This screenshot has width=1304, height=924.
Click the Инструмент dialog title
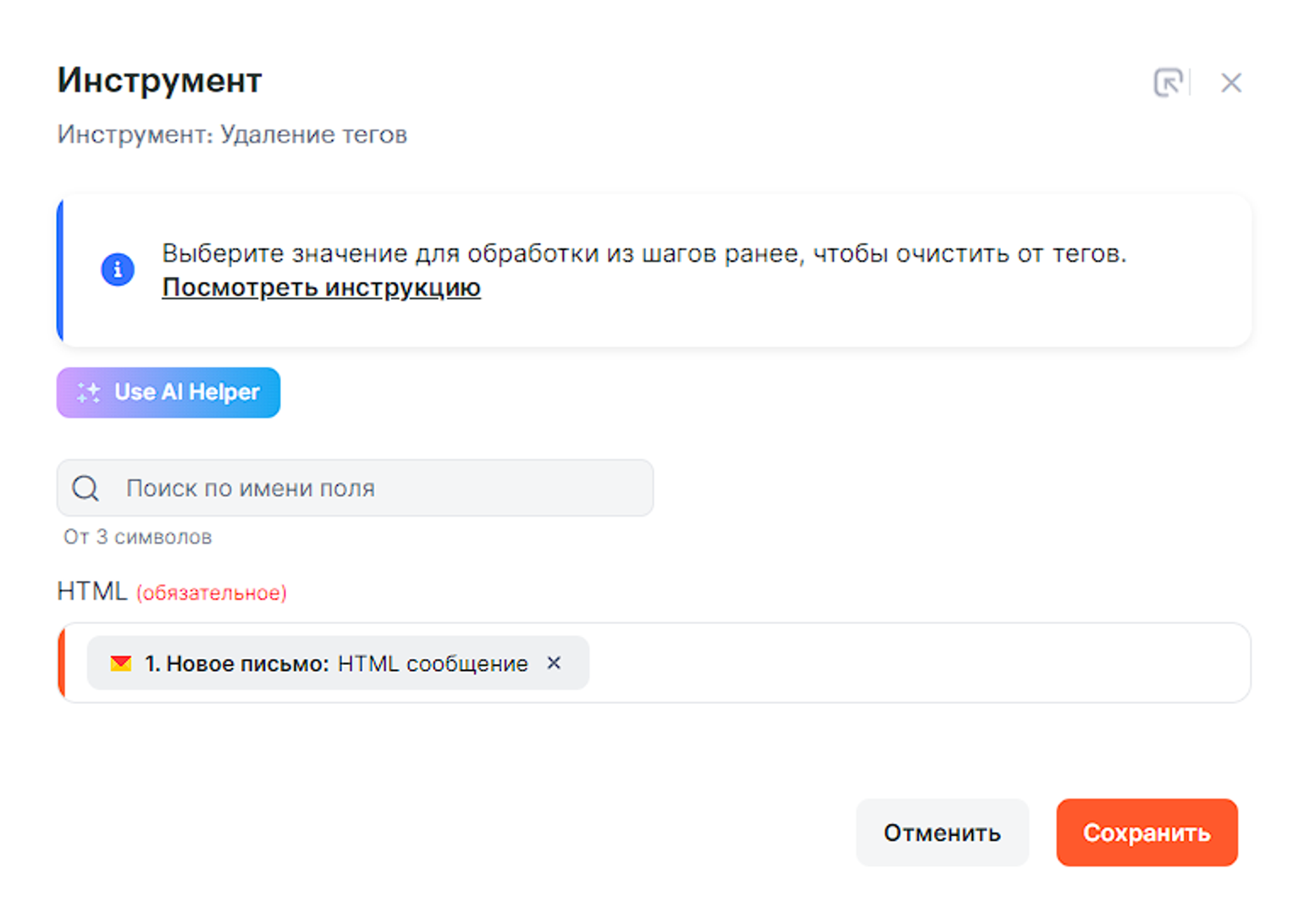coord(159,80)
